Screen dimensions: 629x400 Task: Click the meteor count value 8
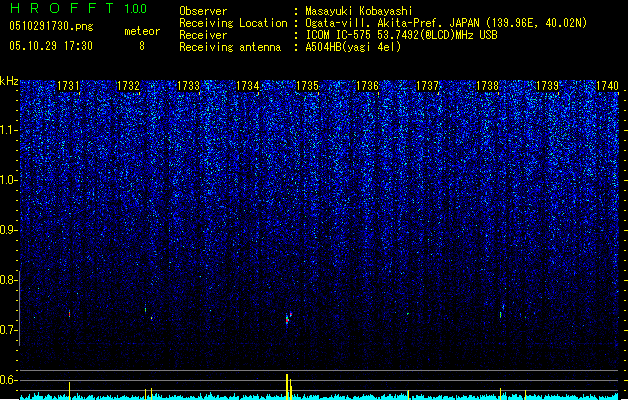coord(142,46)
